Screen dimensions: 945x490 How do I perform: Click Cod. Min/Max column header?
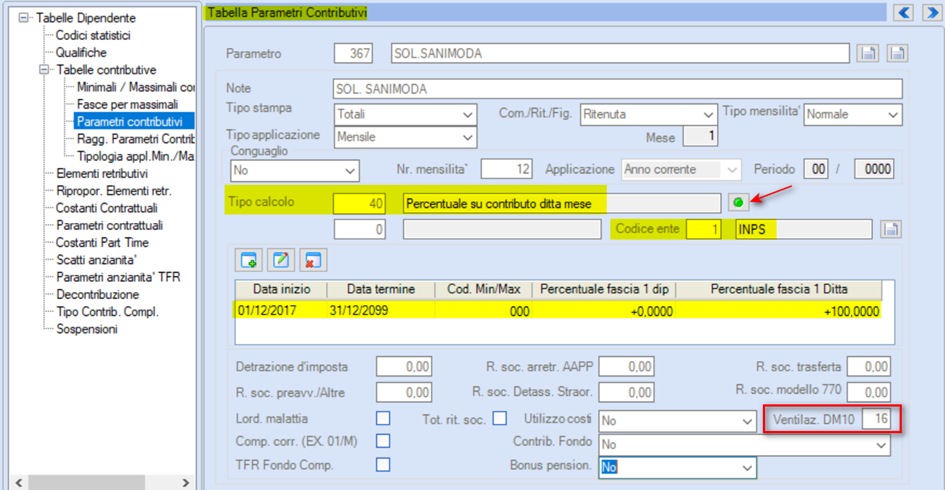pos(483,289)
